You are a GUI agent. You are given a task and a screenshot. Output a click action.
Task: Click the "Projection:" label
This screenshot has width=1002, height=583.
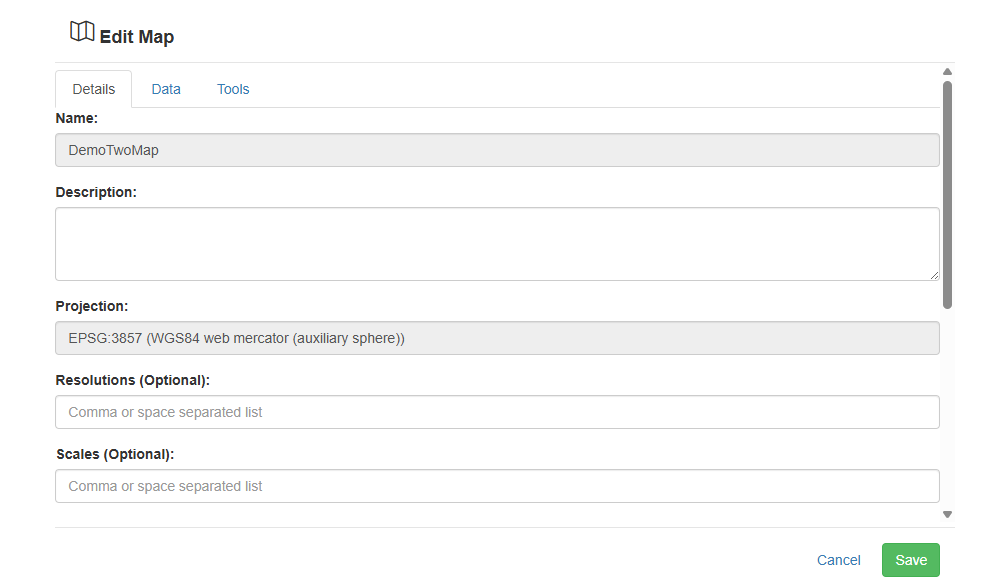[x=91, y=306]
